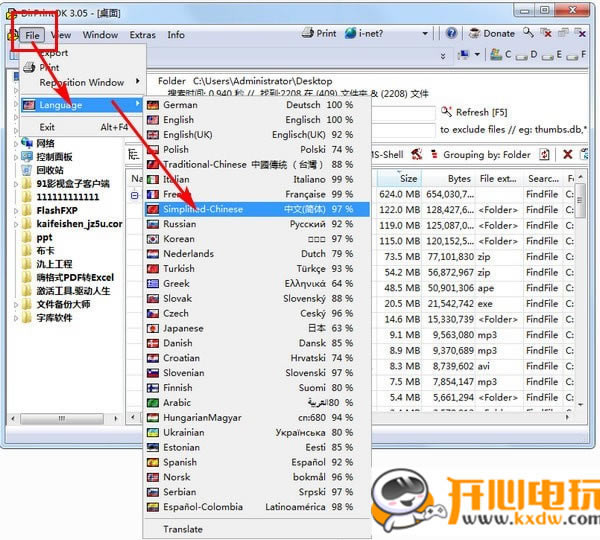Select the FlashFXP folder
This screenshot has width=600, height=540.
coord(57,210)
